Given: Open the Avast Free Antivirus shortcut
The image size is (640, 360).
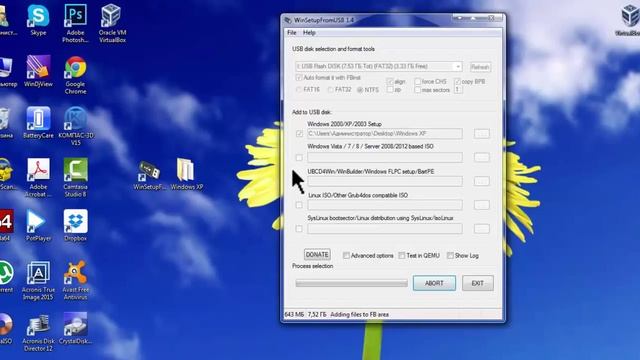Looking at the screenshot, I should click(x=76, y=281).
